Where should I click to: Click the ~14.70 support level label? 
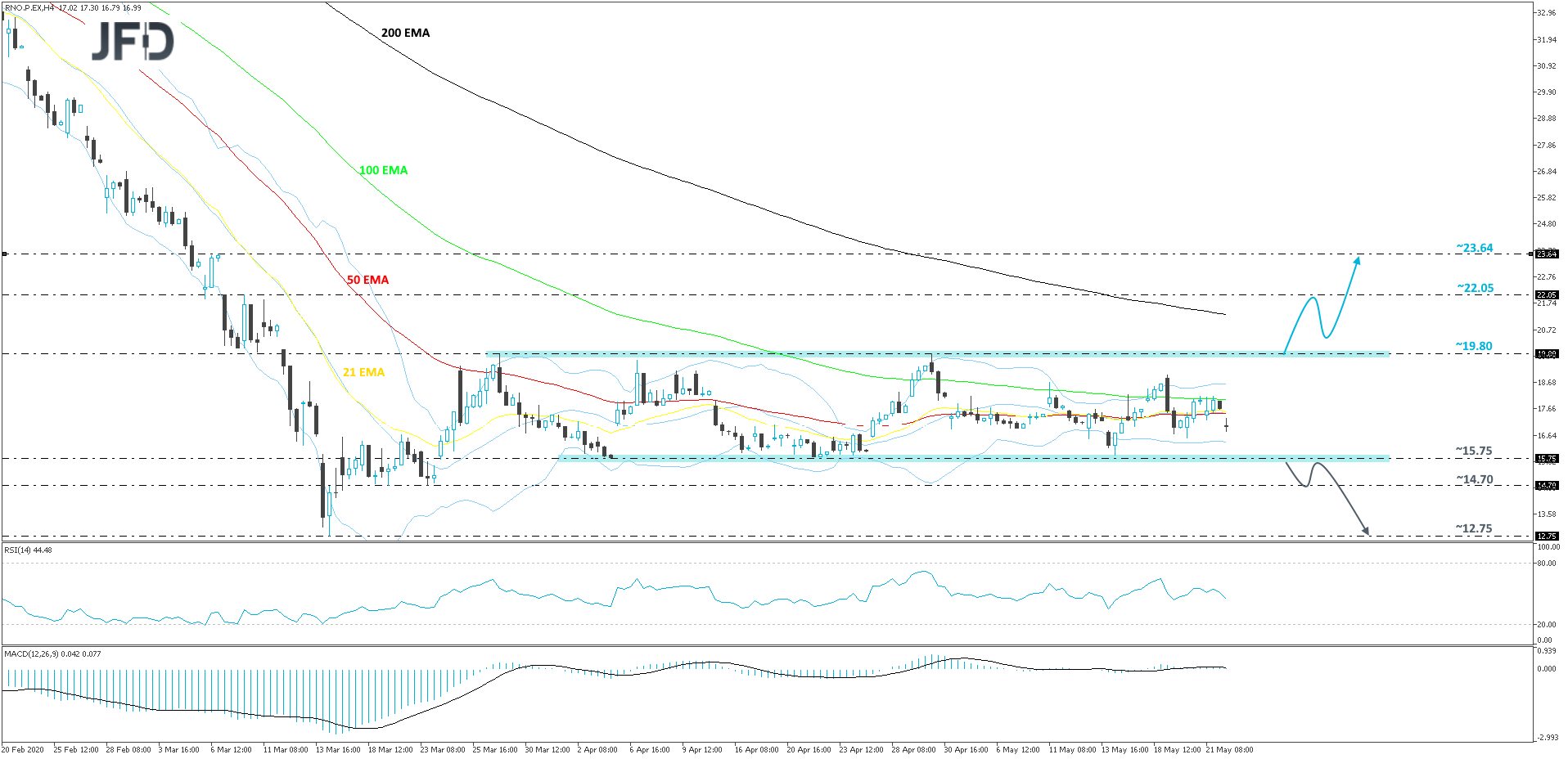pyautogui.click(x=1473, y=479)
